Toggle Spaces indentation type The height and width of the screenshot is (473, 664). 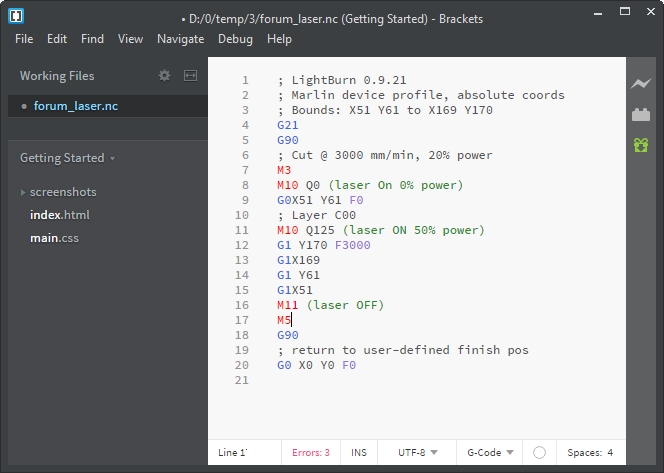(584, 452)
